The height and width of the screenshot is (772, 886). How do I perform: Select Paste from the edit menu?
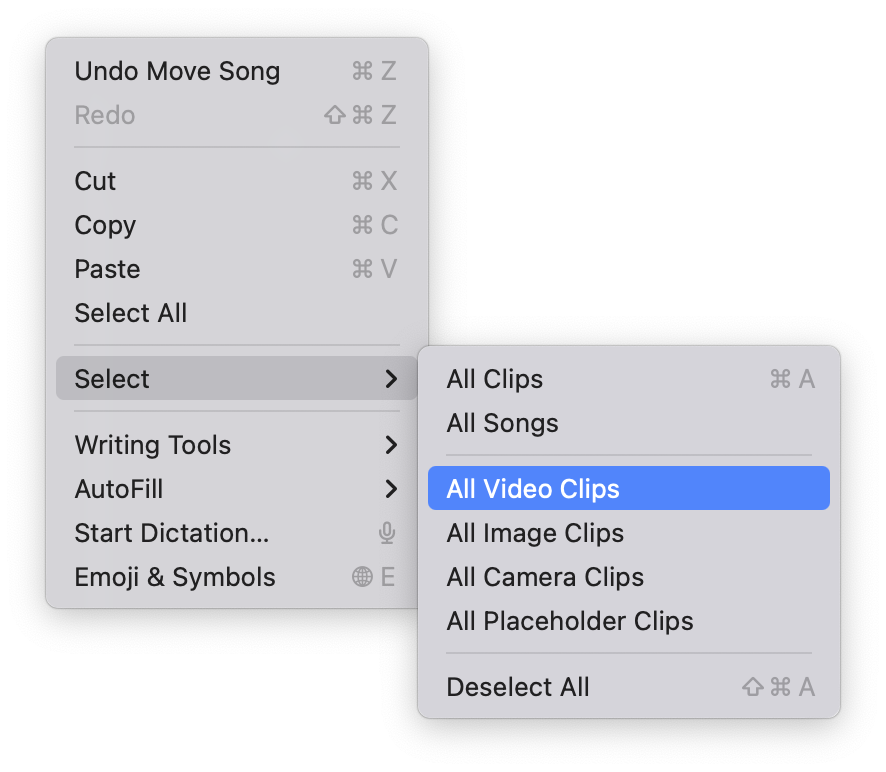pyautogui.click(x=106, y=269)
